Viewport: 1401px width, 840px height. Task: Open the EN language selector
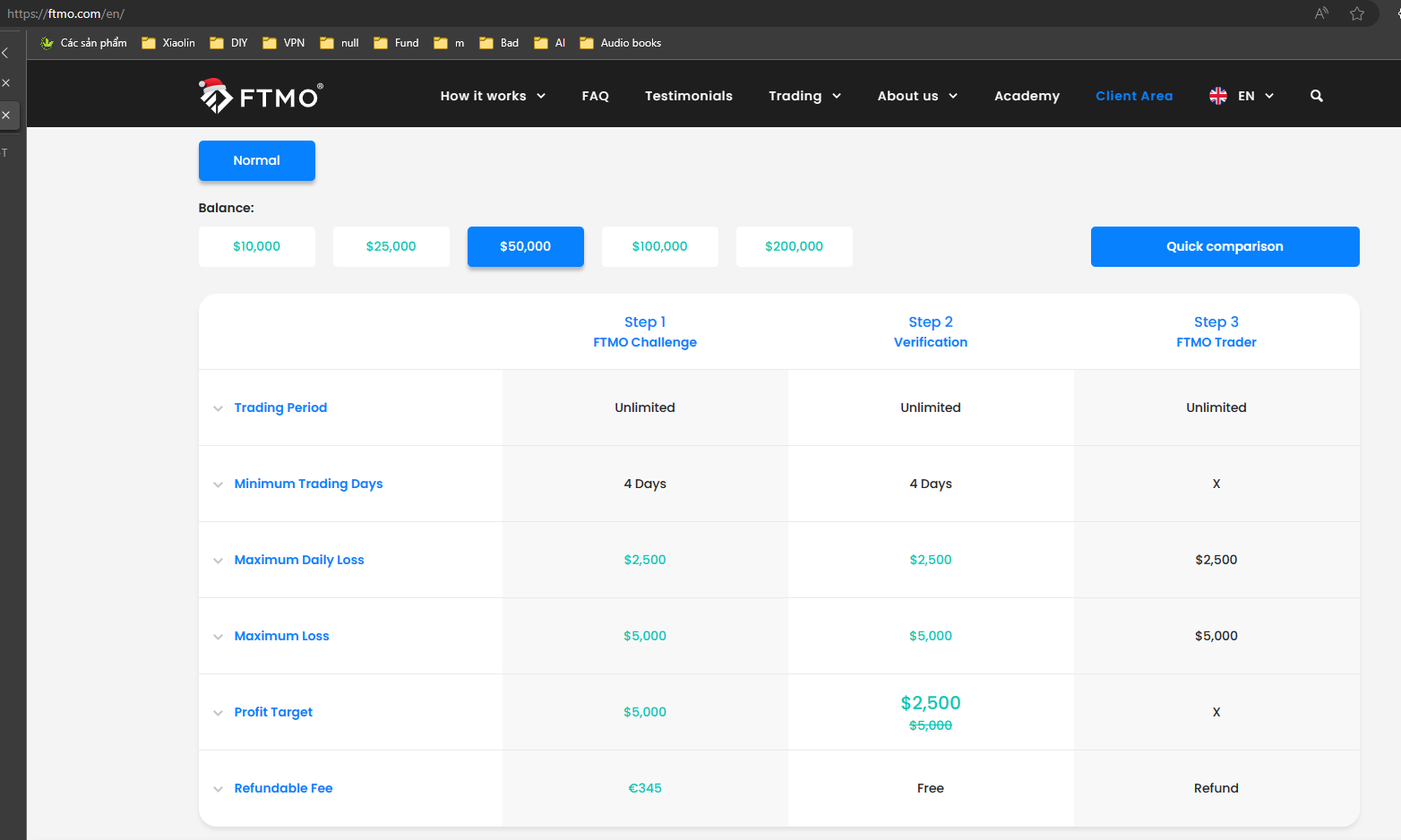[x=1242, y=96]
